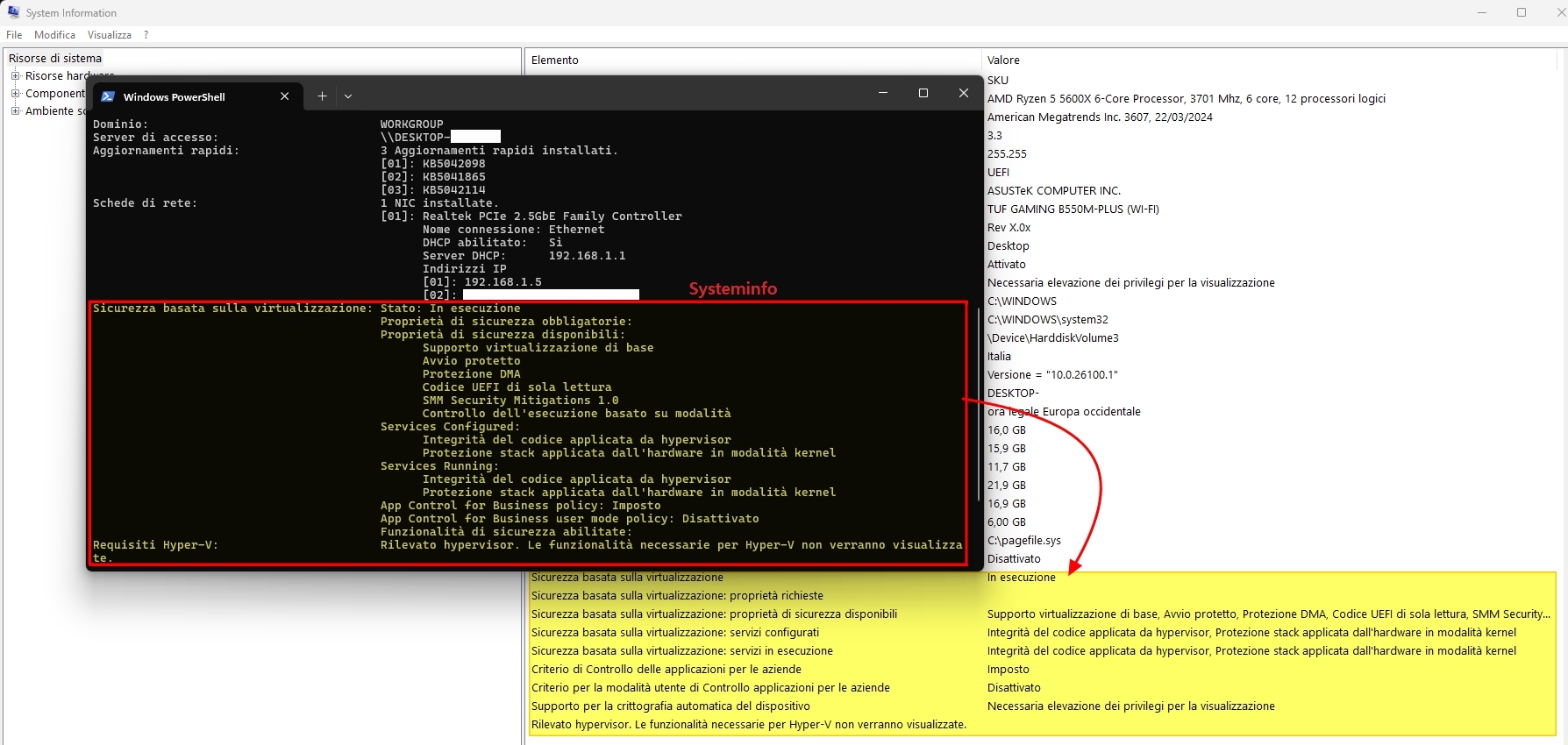
Task: Select Supporto per la crittografia automatica row
Action: click(1042, 706)
